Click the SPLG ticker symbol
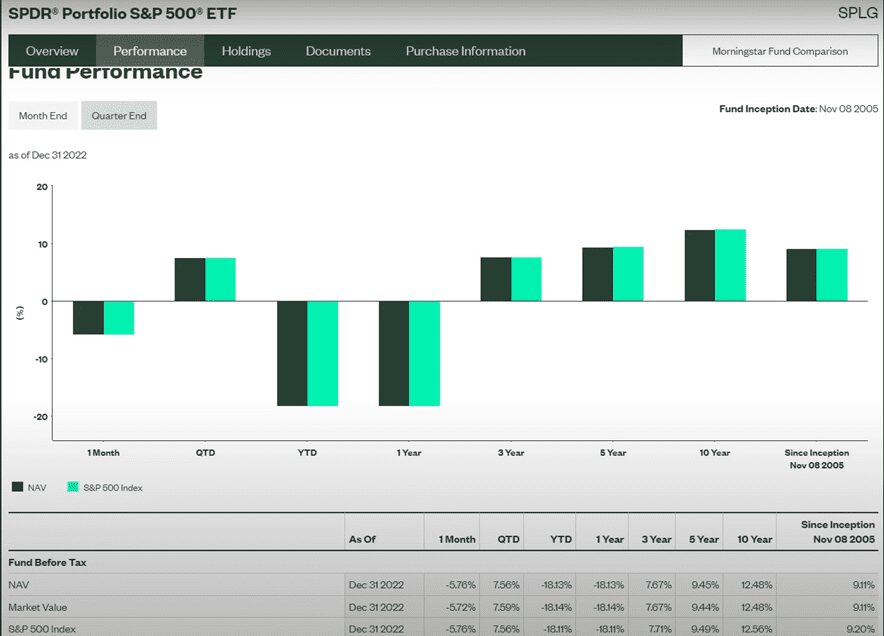Screen dimensions: 884x636 pos(857,13)
